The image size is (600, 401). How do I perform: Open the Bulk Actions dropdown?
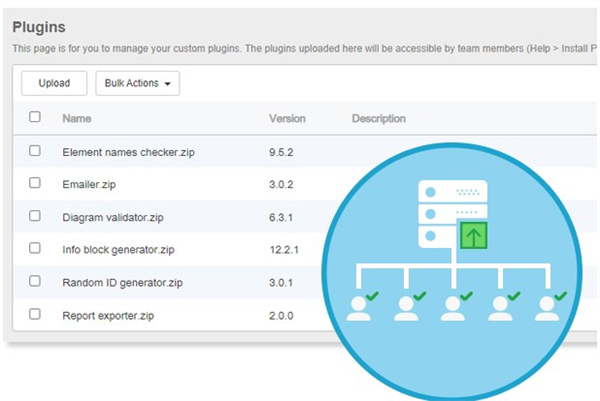point(138,83)
